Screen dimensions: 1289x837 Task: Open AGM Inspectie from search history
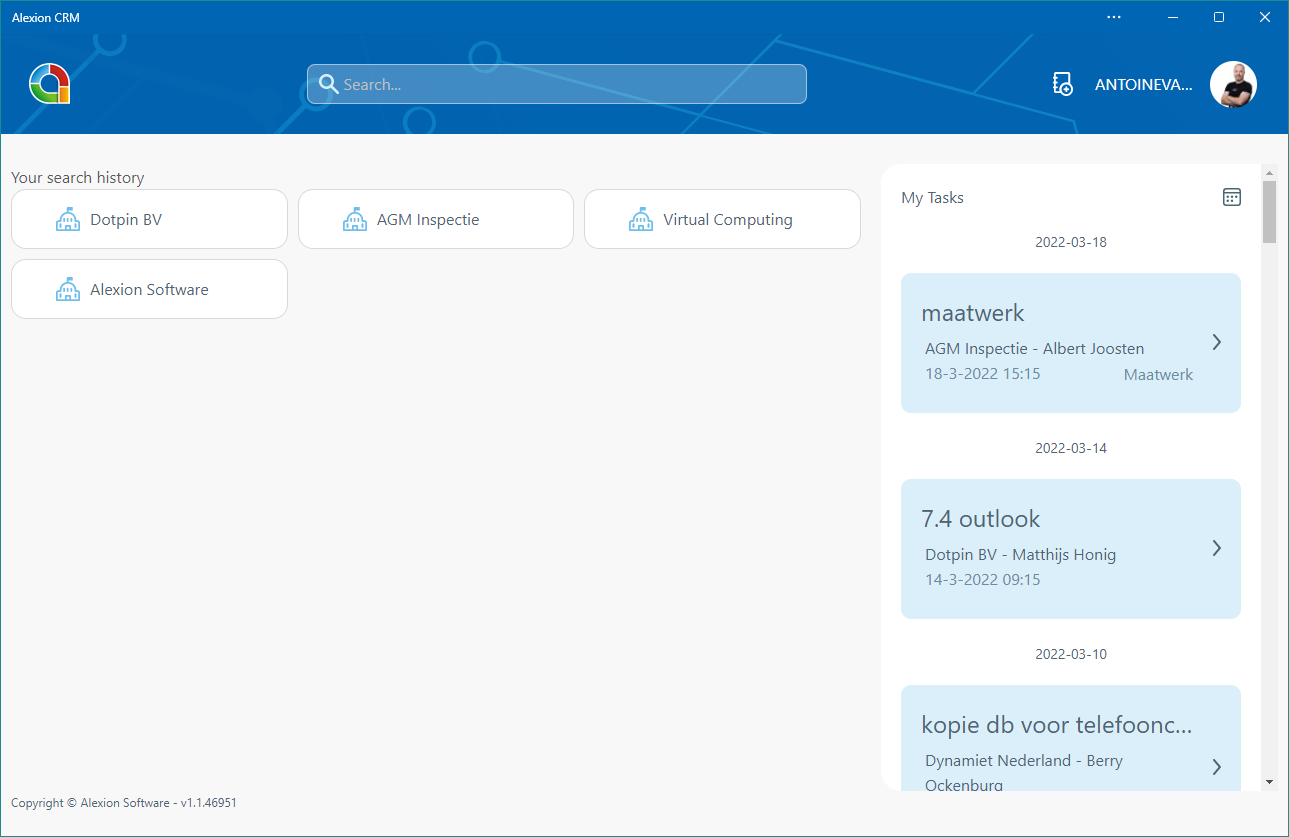pyautogui.click(x=436, y=219)
